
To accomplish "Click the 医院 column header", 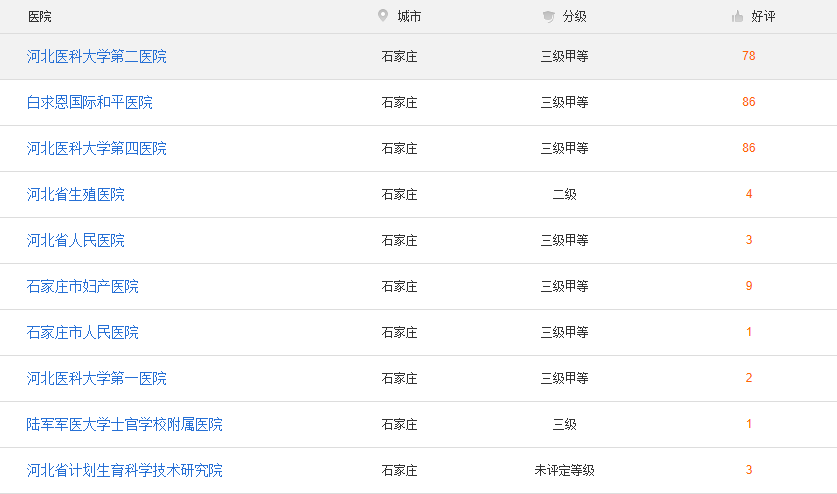I will [x=40, y=17].
